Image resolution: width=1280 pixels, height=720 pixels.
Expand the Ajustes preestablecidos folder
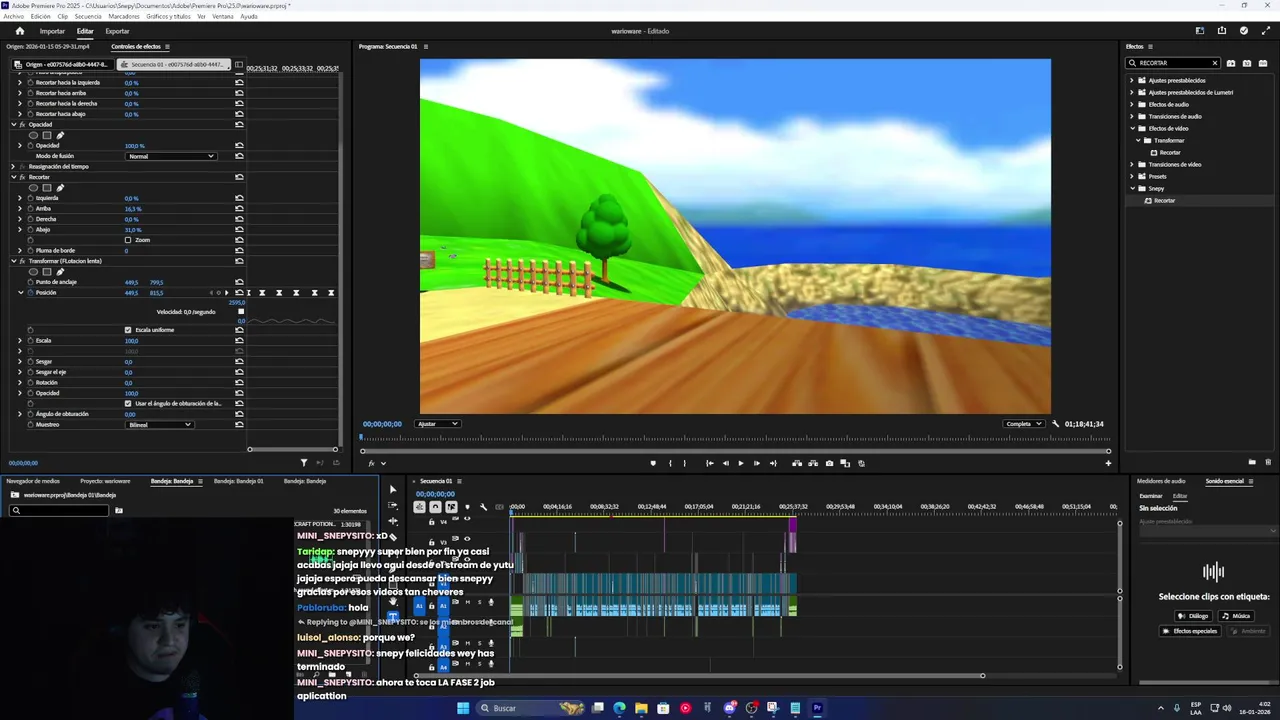[1132, 80]
